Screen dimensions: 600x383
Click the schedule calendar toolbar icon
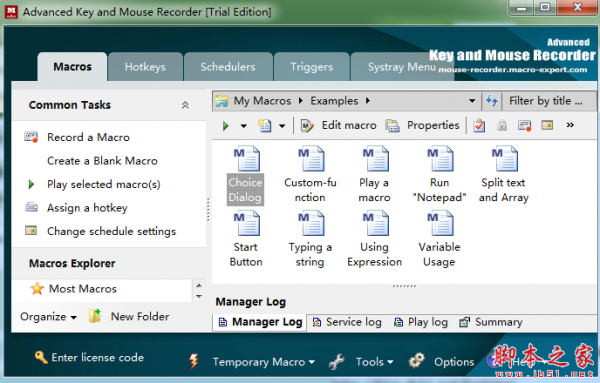547,125
